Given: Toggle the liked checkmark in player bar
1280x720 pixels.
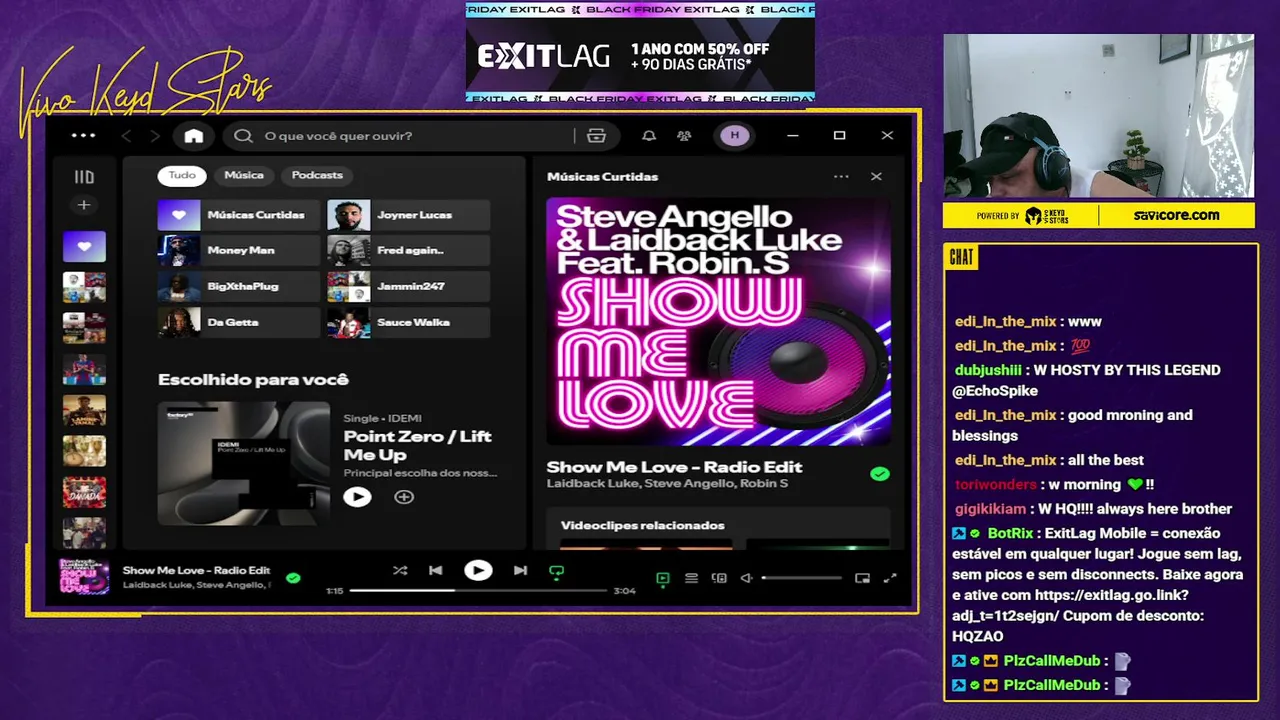Looking at the screenshot, I should click(x=293, y=577).
